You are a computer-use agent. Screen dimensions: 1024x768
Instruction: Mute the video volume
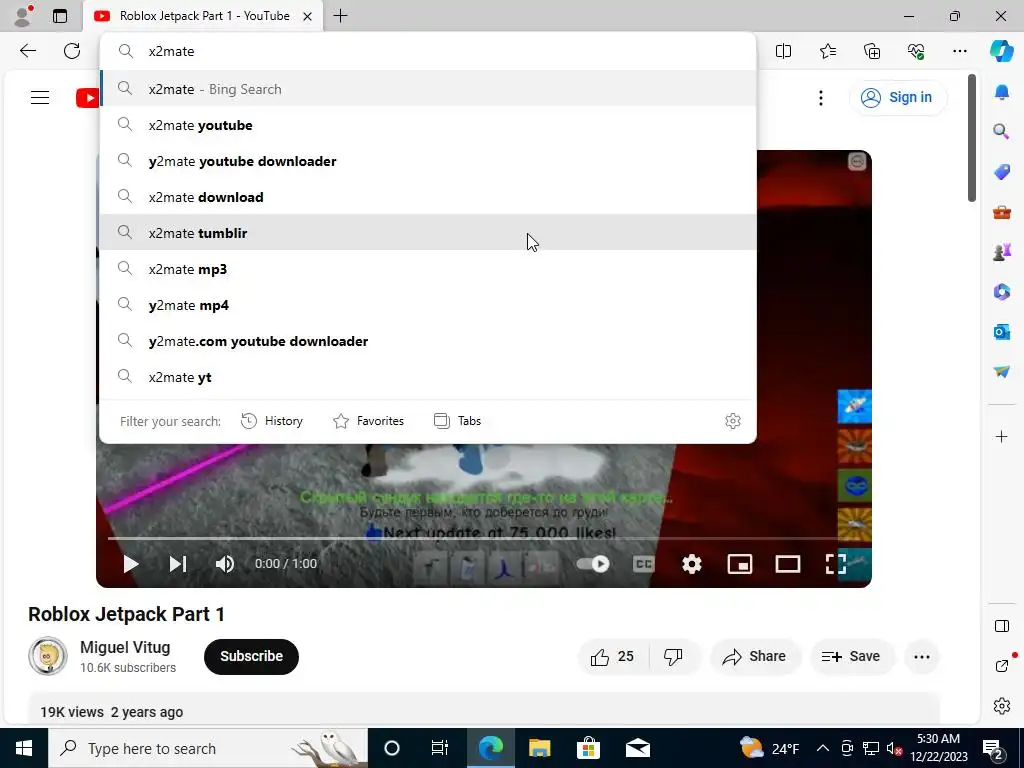[225, 564]
